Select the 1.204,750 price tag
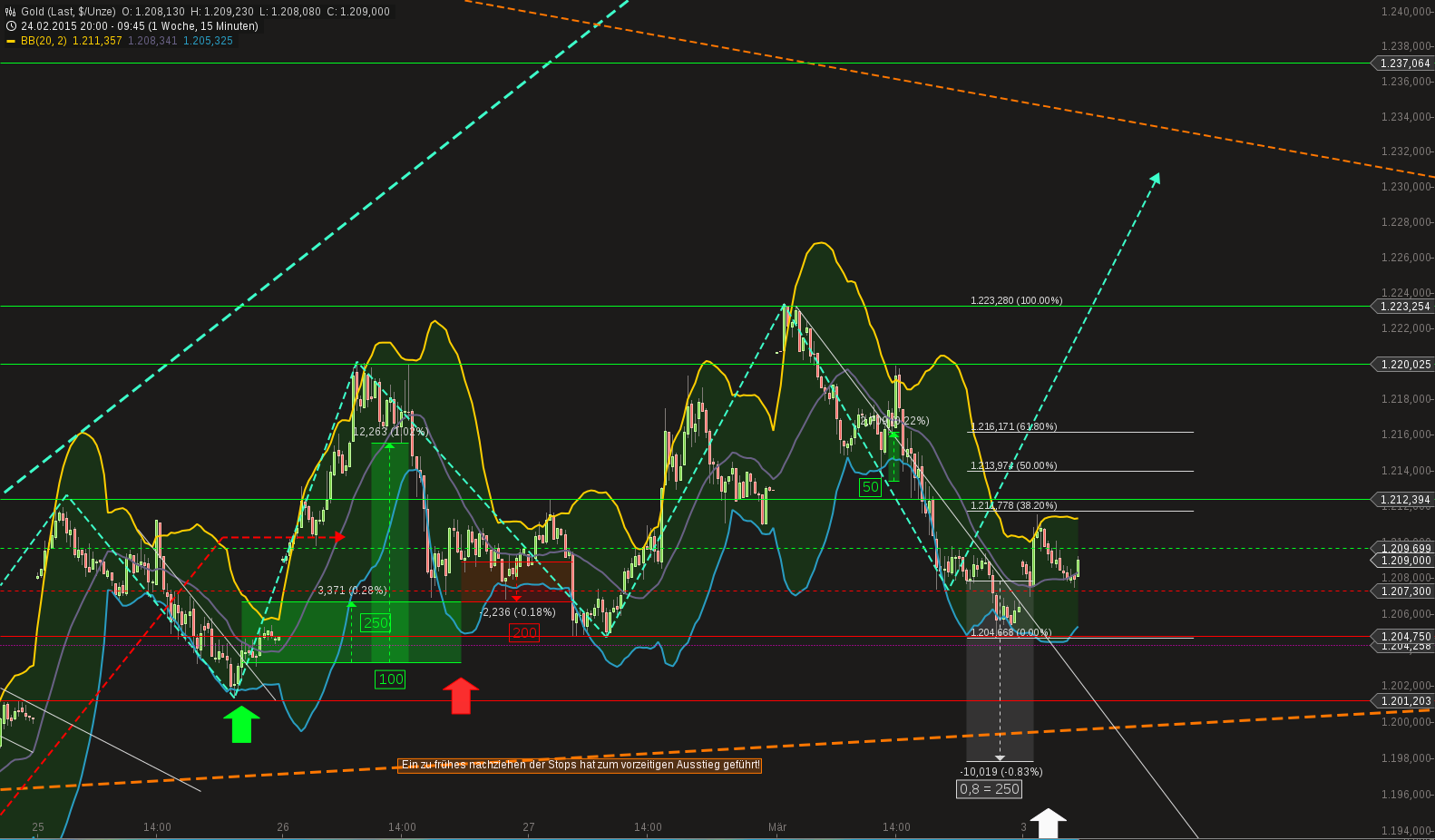 [1404, 637]
